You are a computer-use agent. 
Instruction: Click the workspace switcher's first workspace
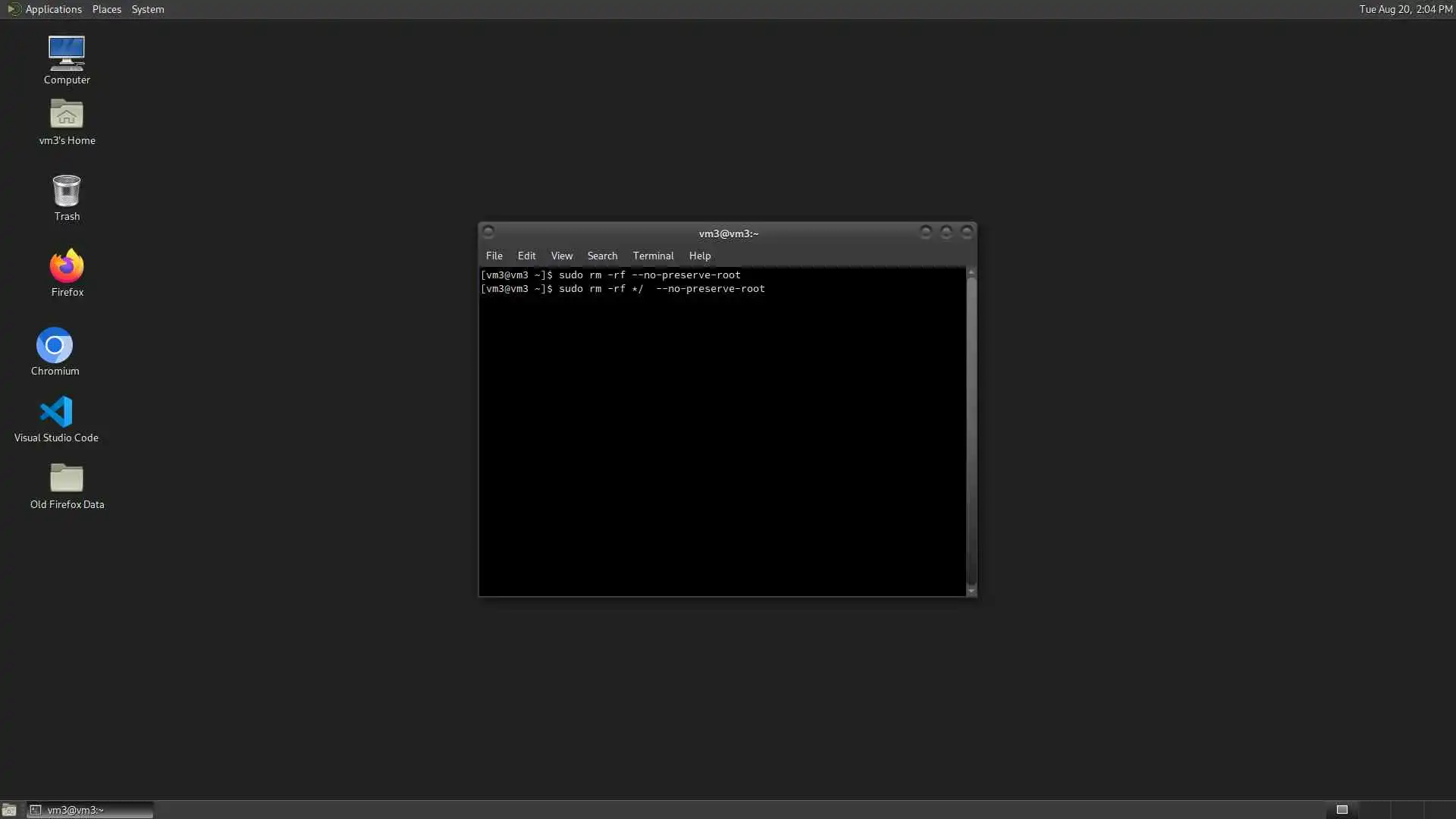[x=1341, y=810]
